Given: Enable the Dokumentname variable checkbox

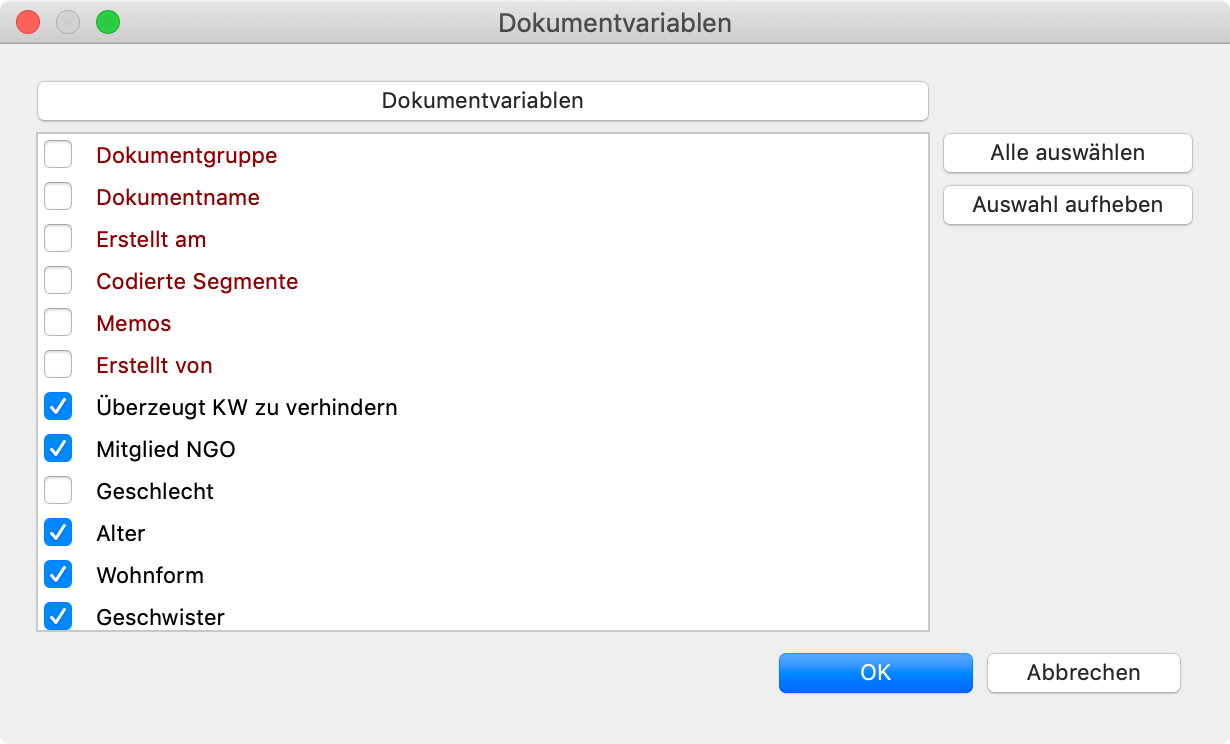Looking at the screenshot, I should 58,197.
